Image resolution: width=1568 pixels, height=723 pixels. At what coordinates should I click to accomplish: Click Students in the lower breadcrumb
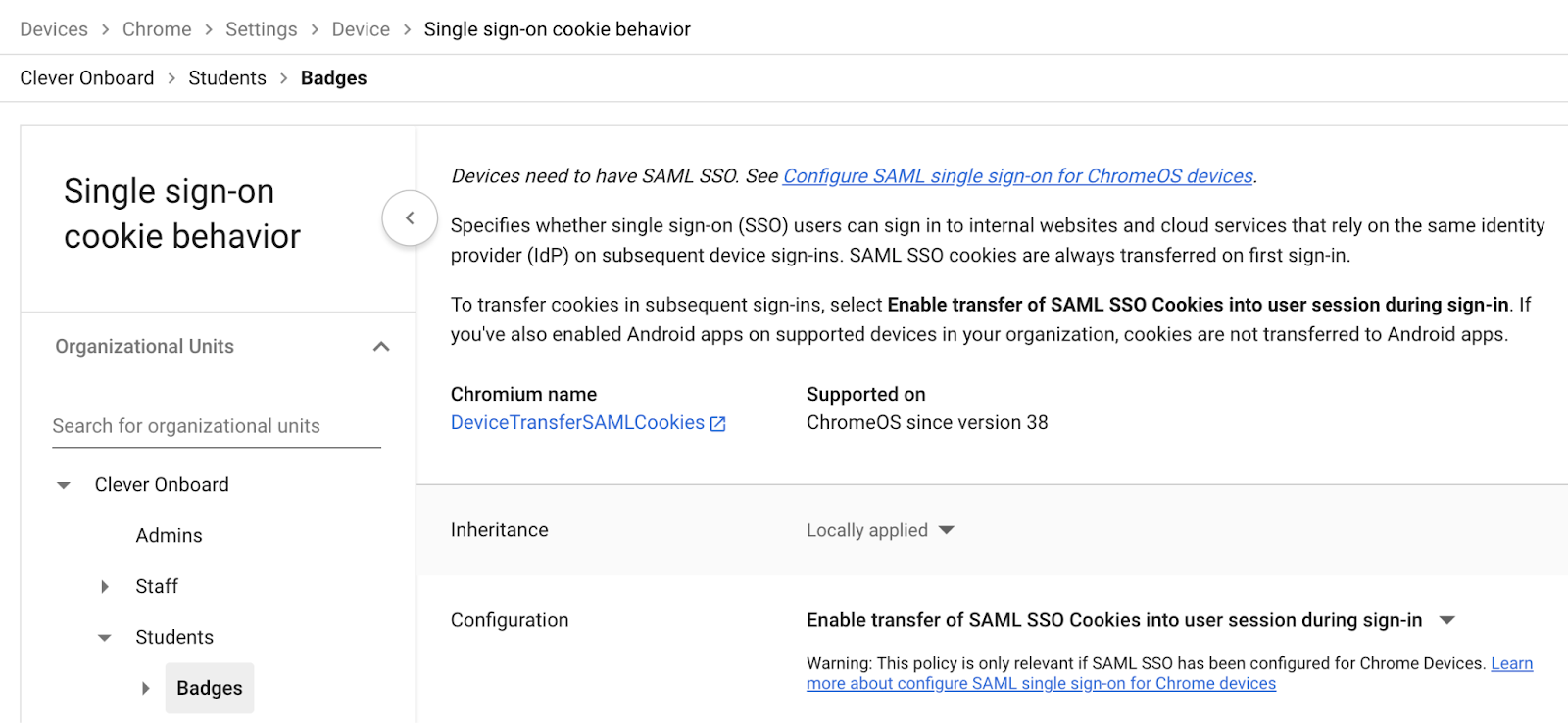(x=226, y=77)
